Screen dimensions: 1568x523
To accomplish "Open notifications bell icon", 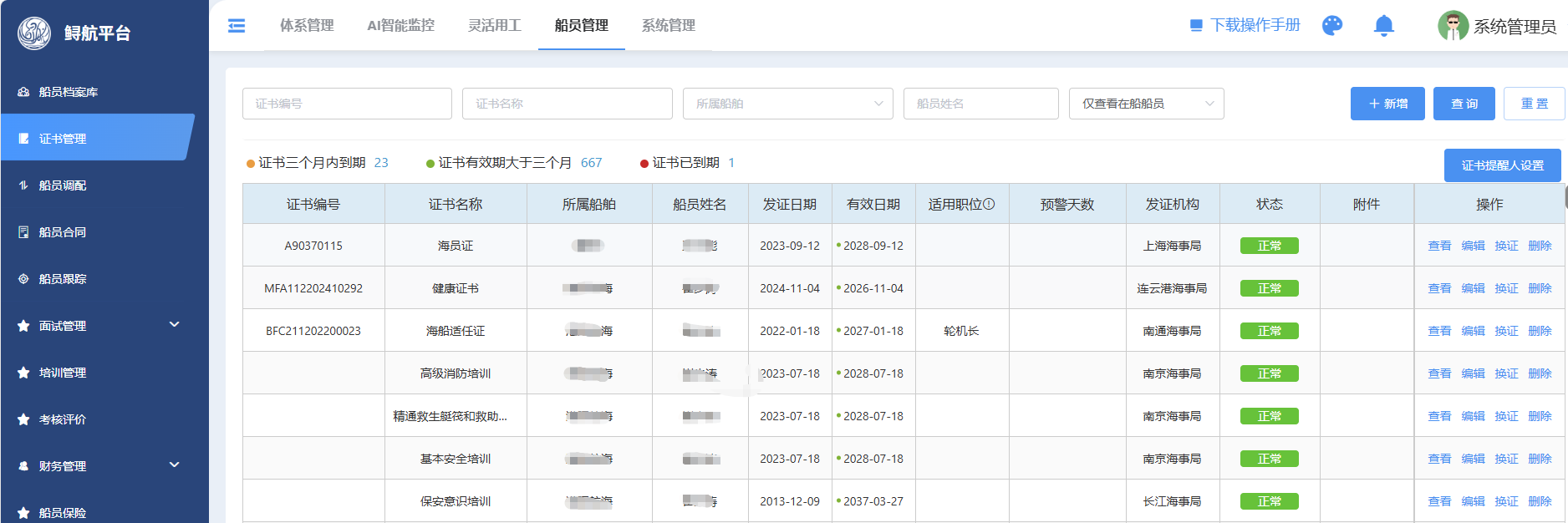I will 1384,26.
